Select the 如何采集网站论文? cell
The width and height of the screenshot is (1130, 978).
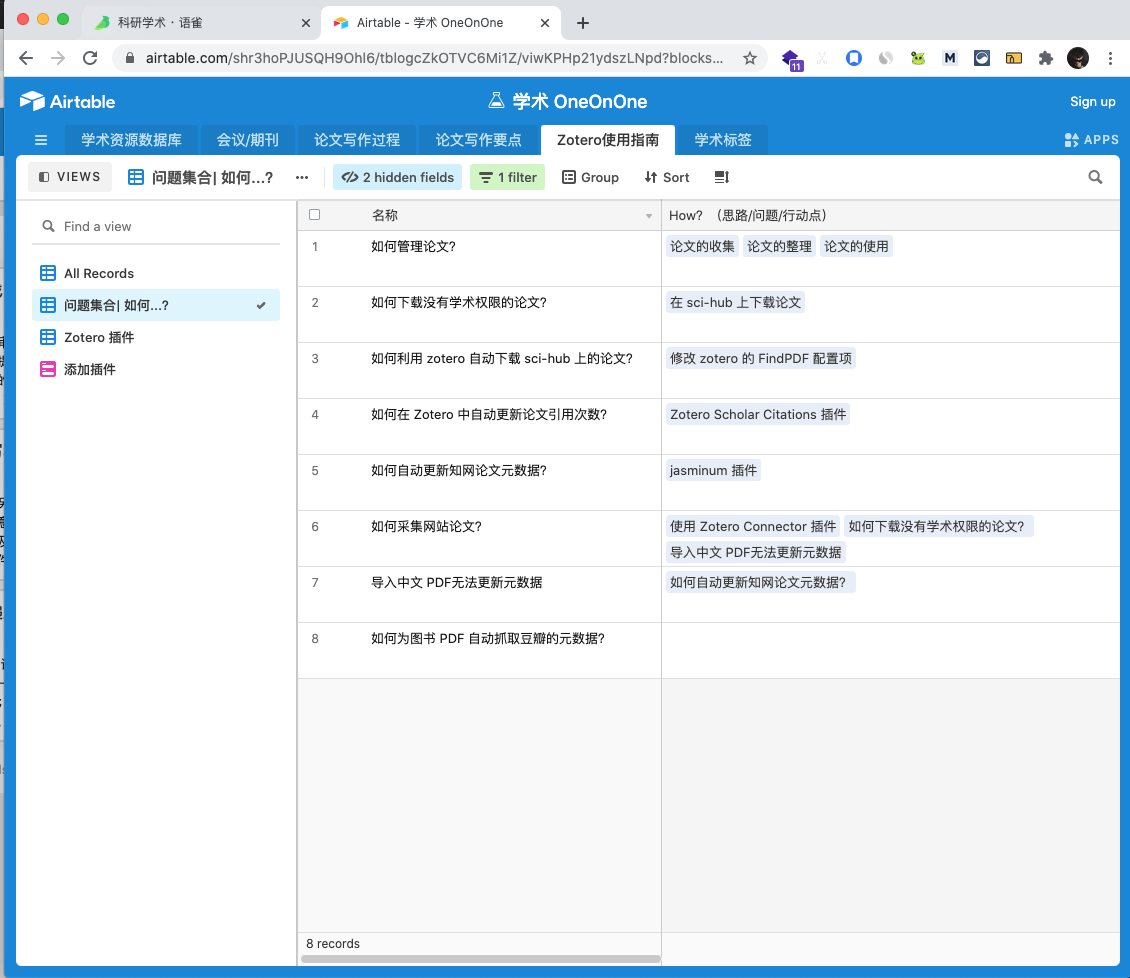tap(479, 538)
